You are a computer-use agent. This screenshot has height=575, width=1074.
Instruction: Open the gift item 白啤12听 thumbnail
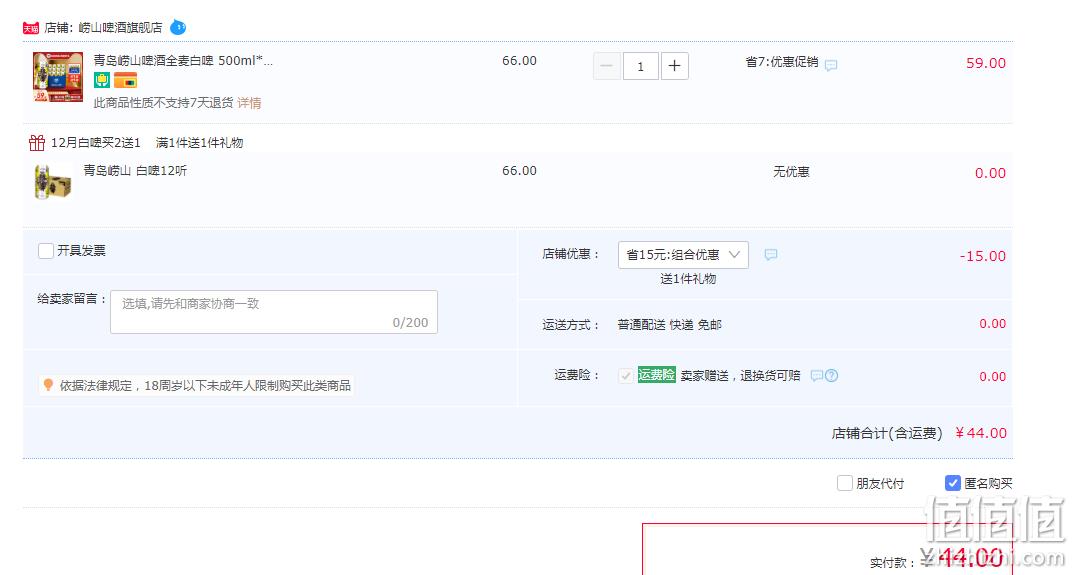click(x=53, y=182)
